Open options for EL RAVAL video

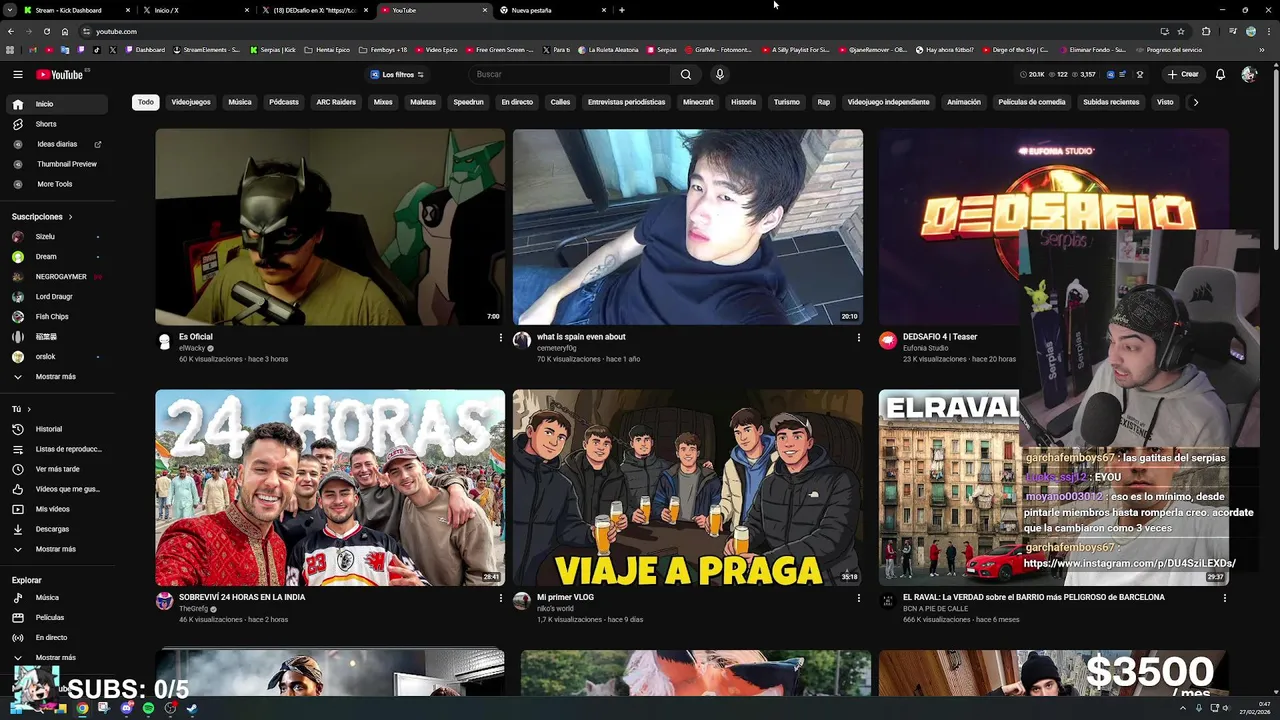pos(1224,598)
